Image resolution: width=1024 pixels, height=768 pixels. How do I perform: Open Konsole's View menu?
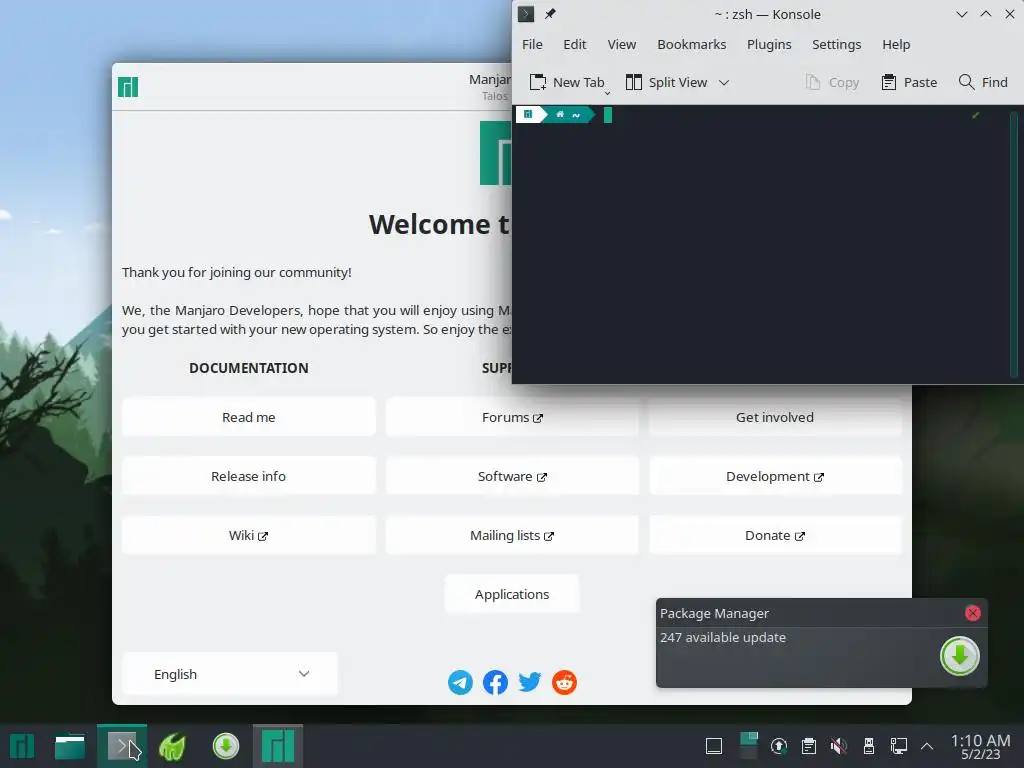coord(622,44)
